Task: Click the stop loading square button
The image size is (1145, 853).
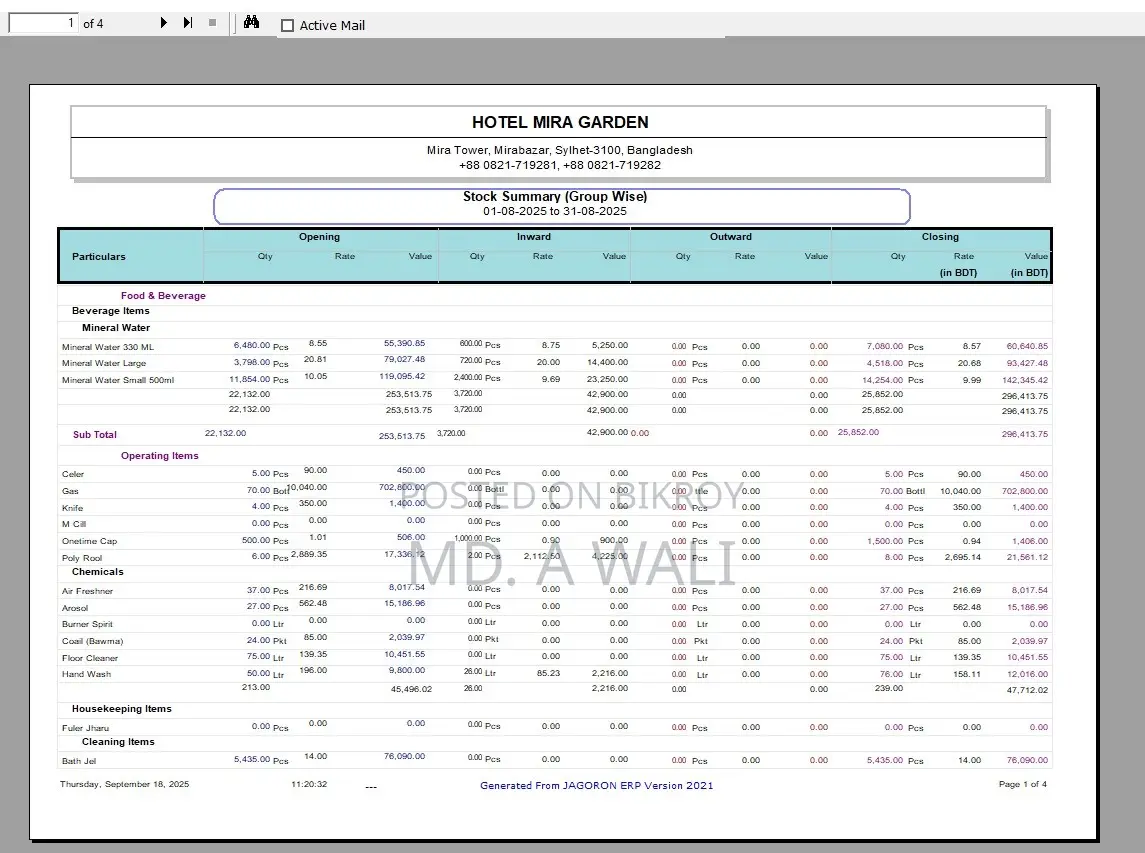Action: click(212, 23)
